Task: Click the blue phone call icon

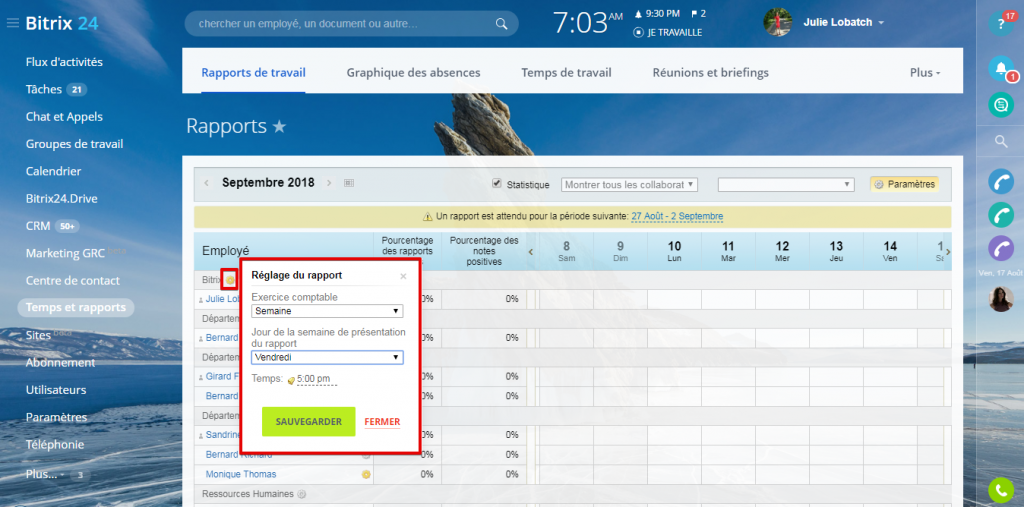Action: (x=1000, y=181)
